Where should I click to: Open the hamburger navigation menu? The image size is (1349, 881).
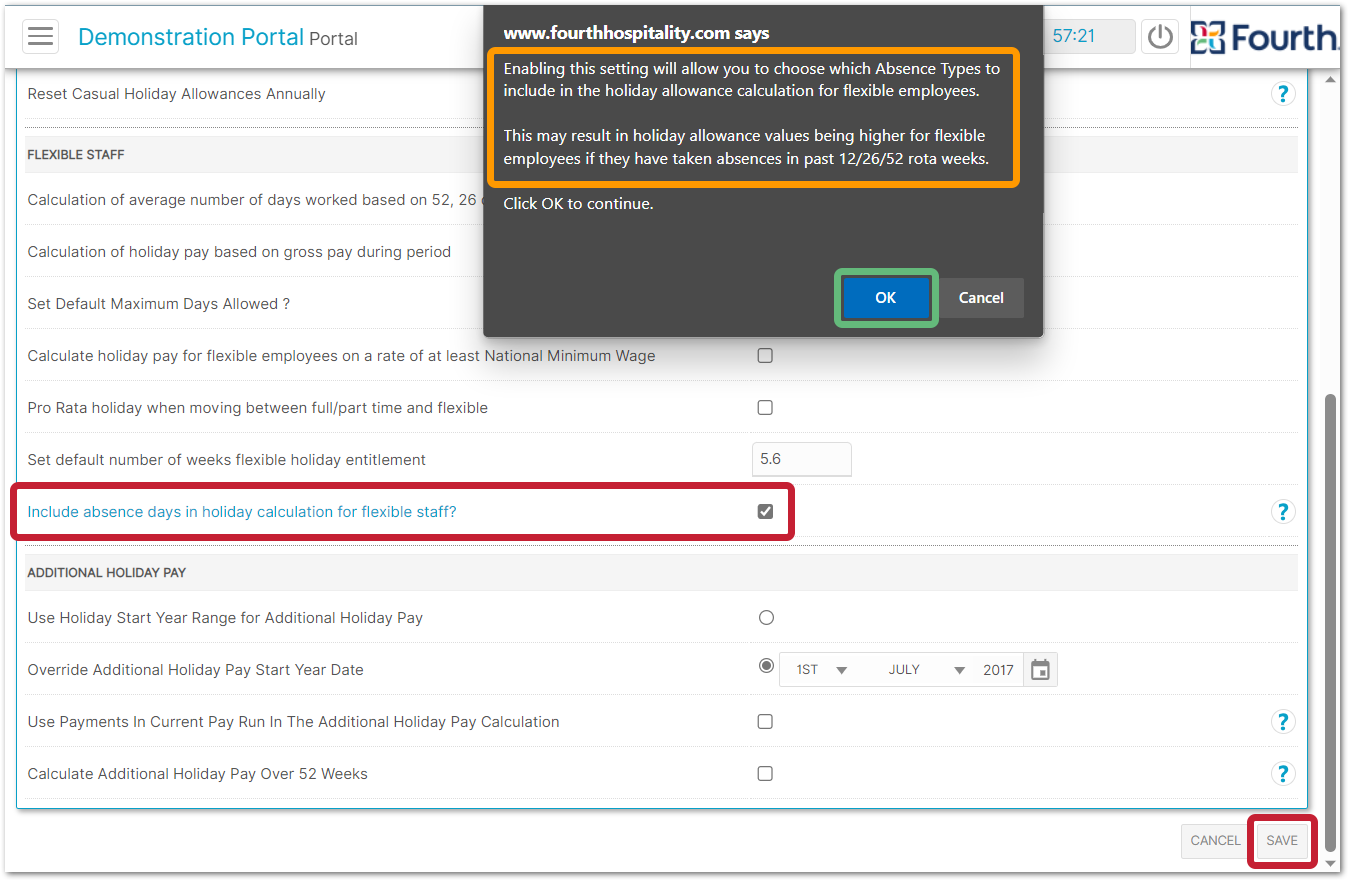point(40,36)
